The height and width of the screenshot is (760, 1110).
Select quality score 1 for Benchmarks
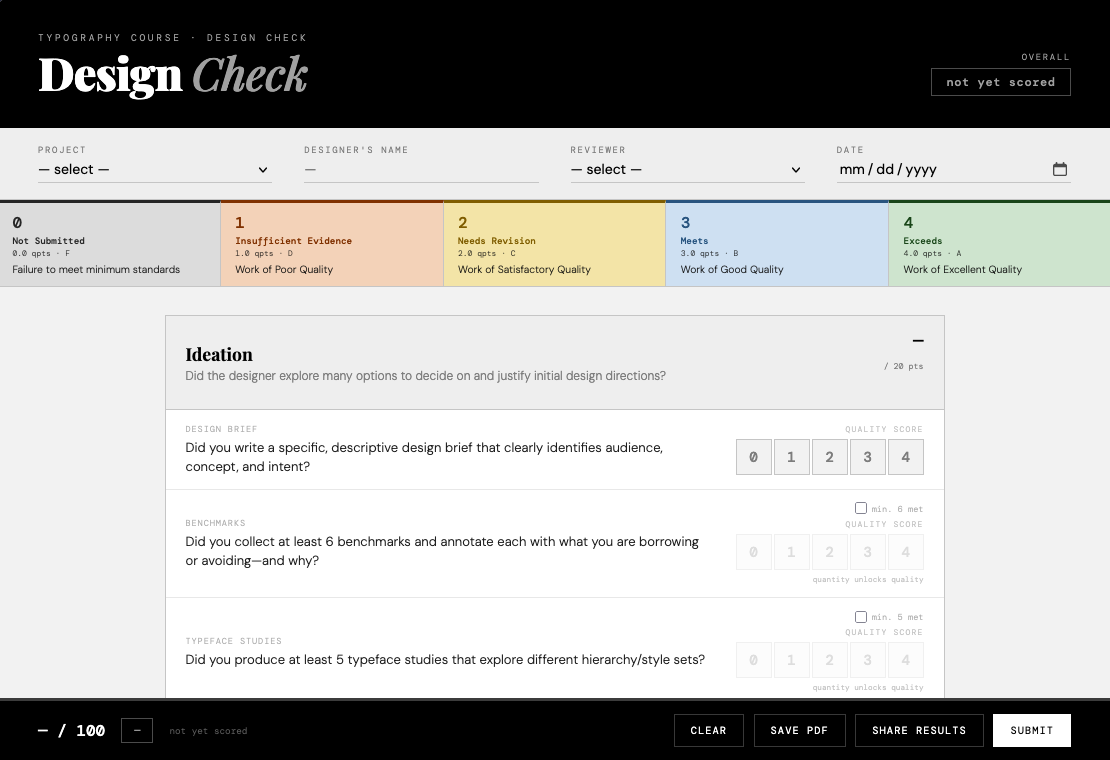tap(791, 552)
